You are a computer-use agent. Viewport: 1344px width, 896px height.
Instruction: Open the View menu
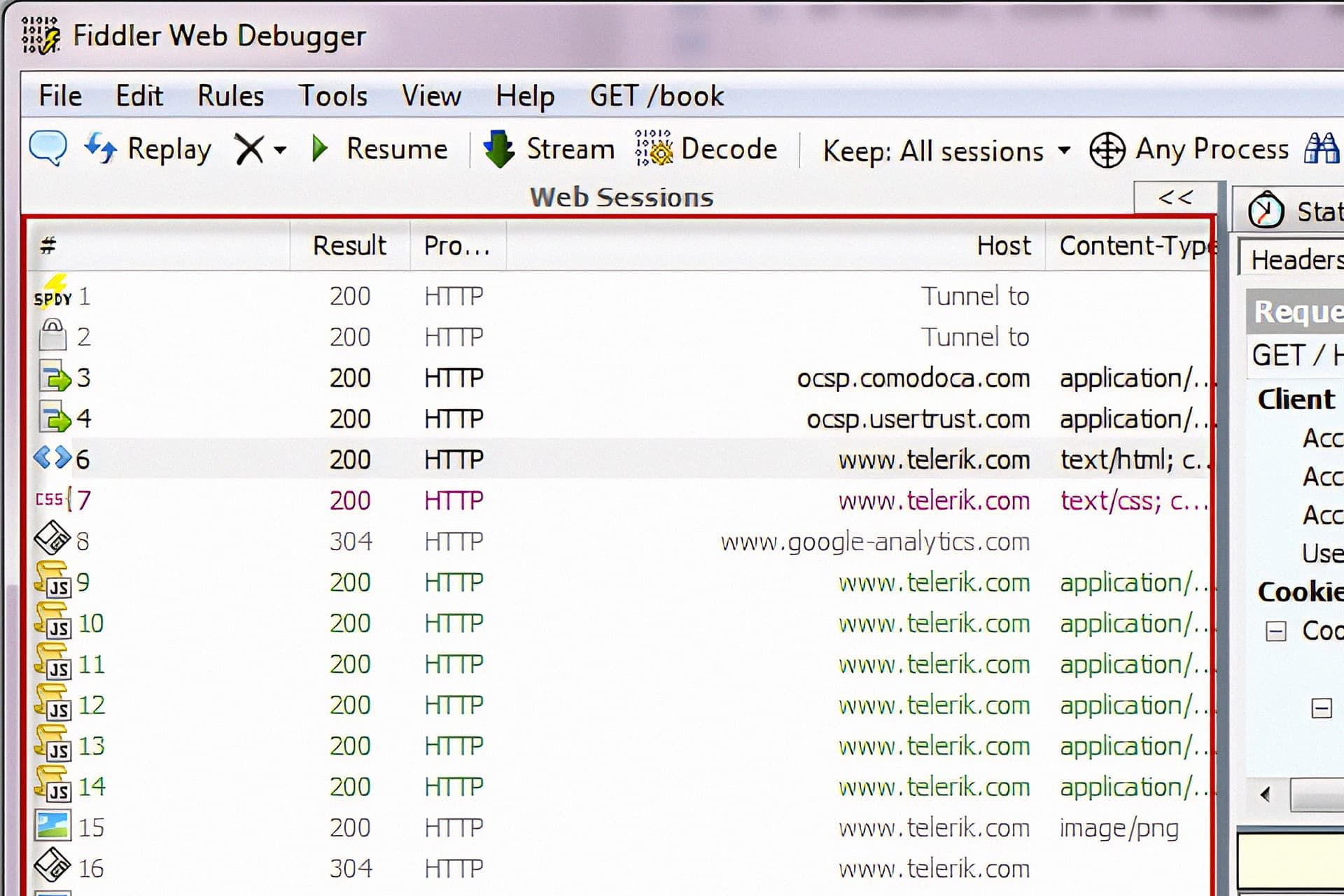coord(431,96)
